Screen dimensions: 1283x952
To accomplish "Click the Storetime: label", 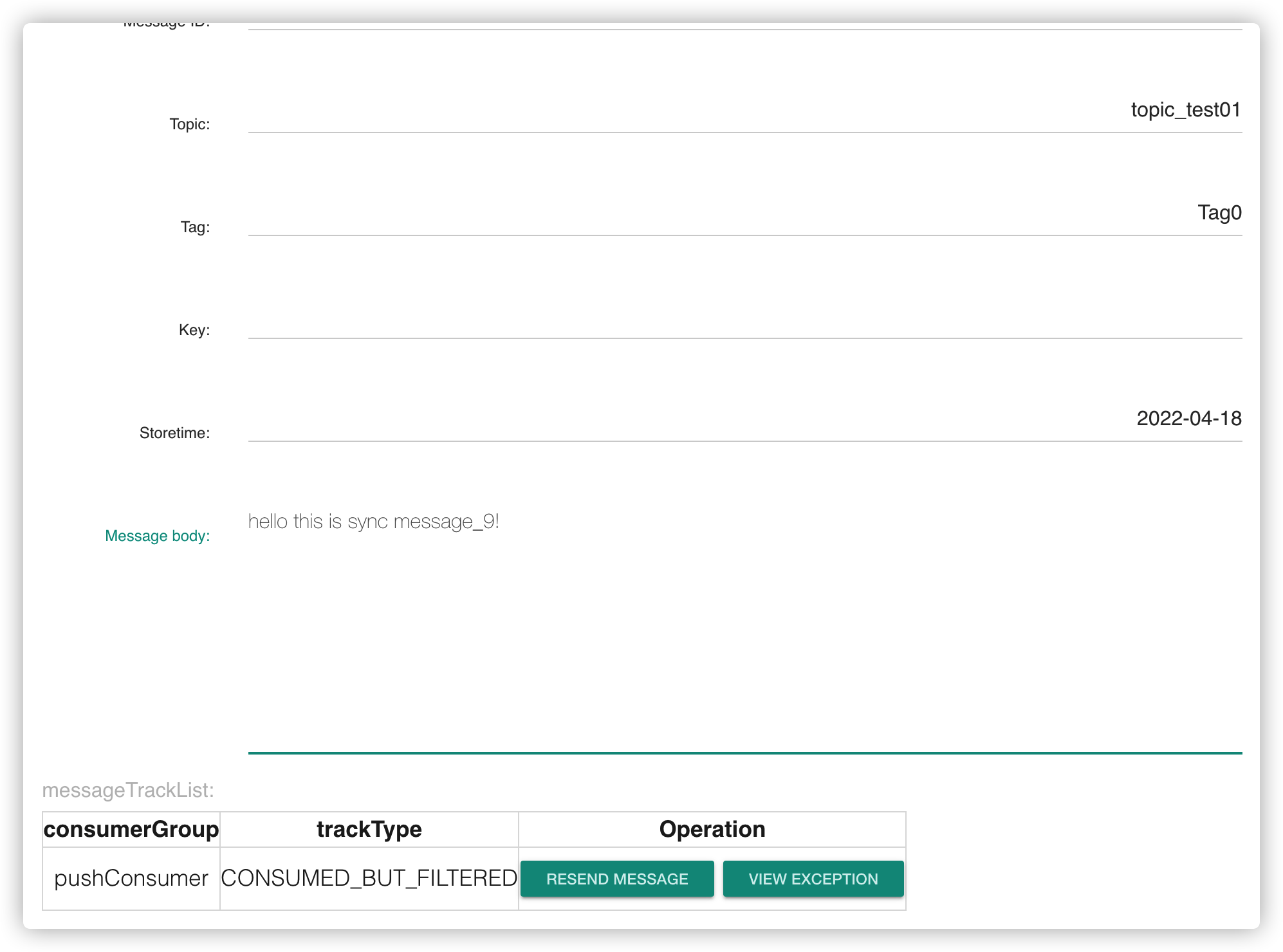I will tap(174, 433).
